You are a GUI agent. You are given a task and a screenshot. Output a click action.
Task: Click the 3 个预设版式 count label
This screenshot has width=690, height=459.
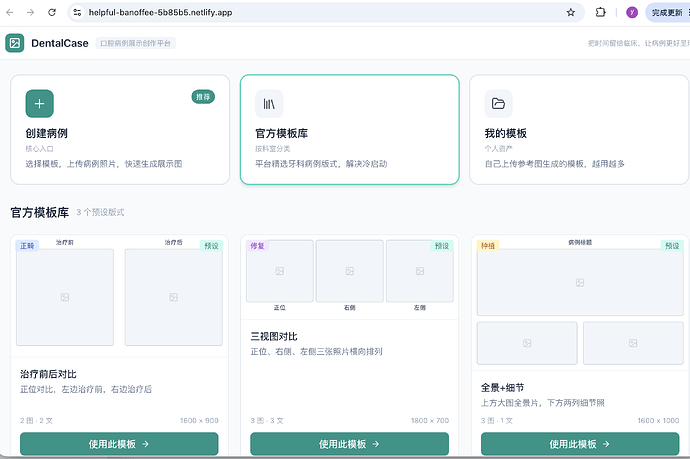100,213
